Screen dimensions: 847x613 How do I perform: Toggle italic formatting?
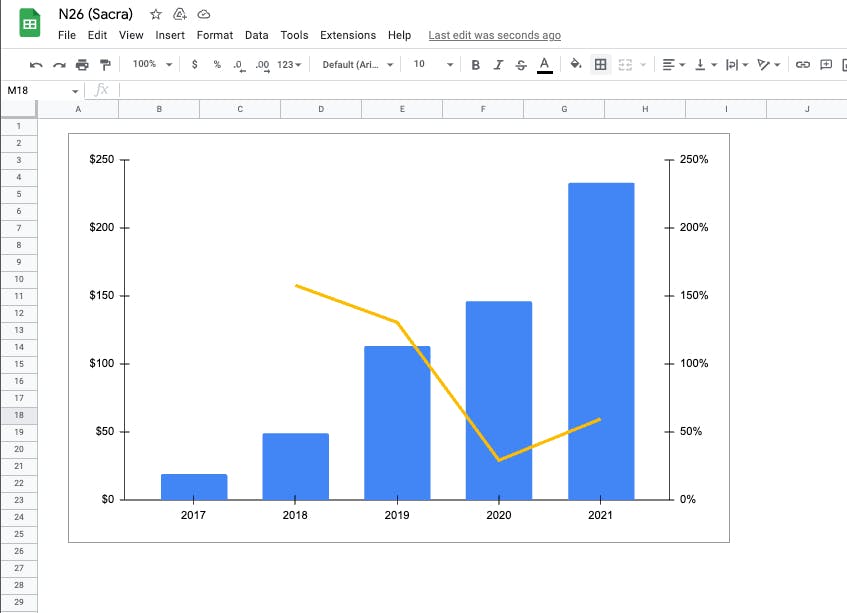(498, 65)
